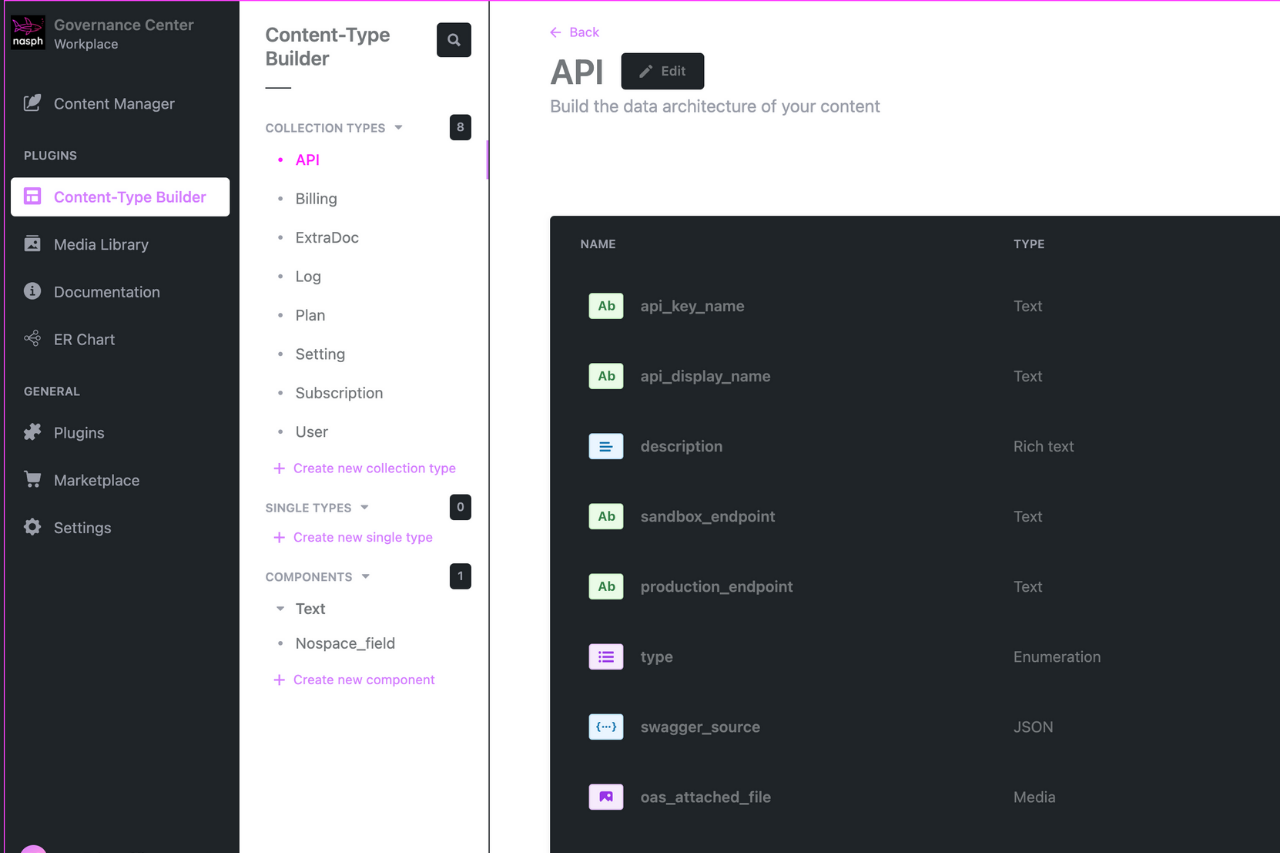Image resolution: width=1280 pixels, height=853 pixels.
Task: Click the Enumeration icon beside the type field
Action: [606, 657]
